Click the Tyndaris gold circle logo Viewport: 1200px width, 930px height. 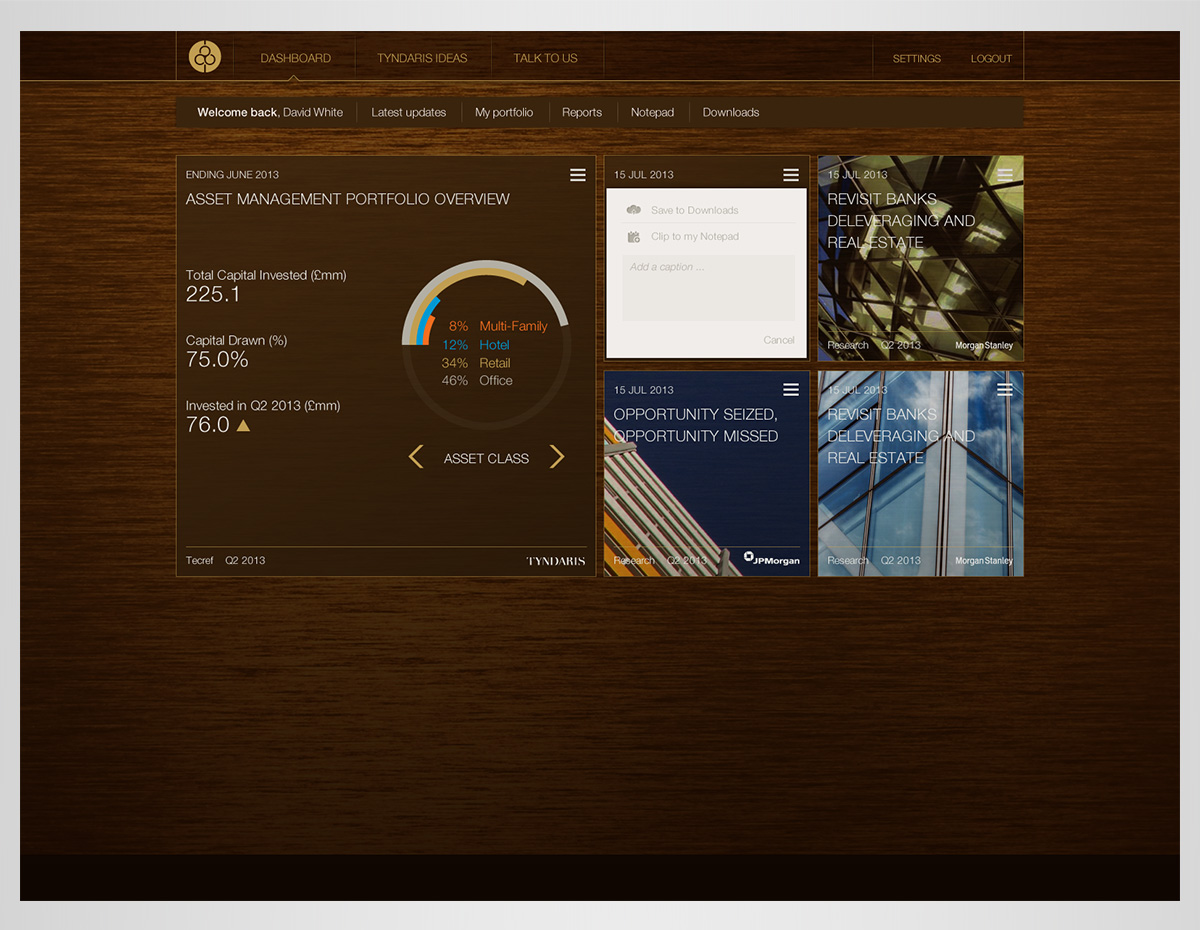click(205, 57)
